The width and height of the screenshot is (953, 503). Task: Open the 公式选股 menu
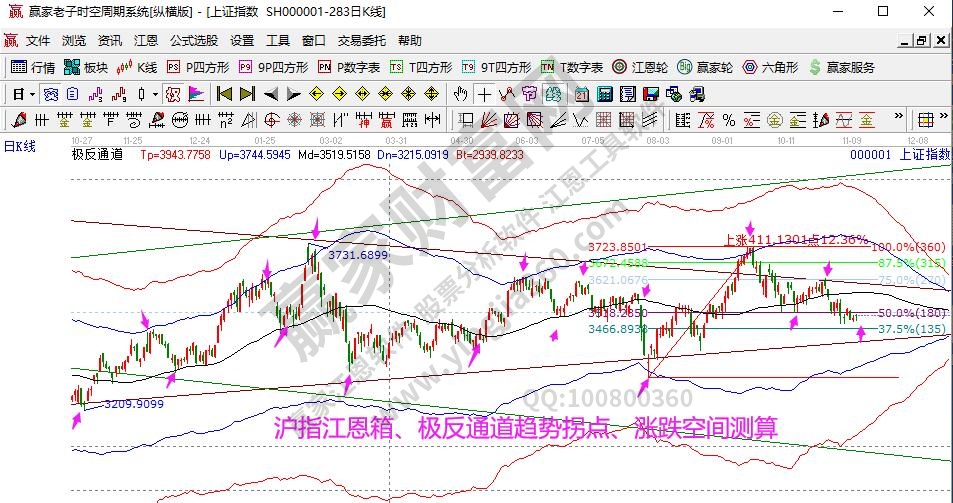[193, 41]
